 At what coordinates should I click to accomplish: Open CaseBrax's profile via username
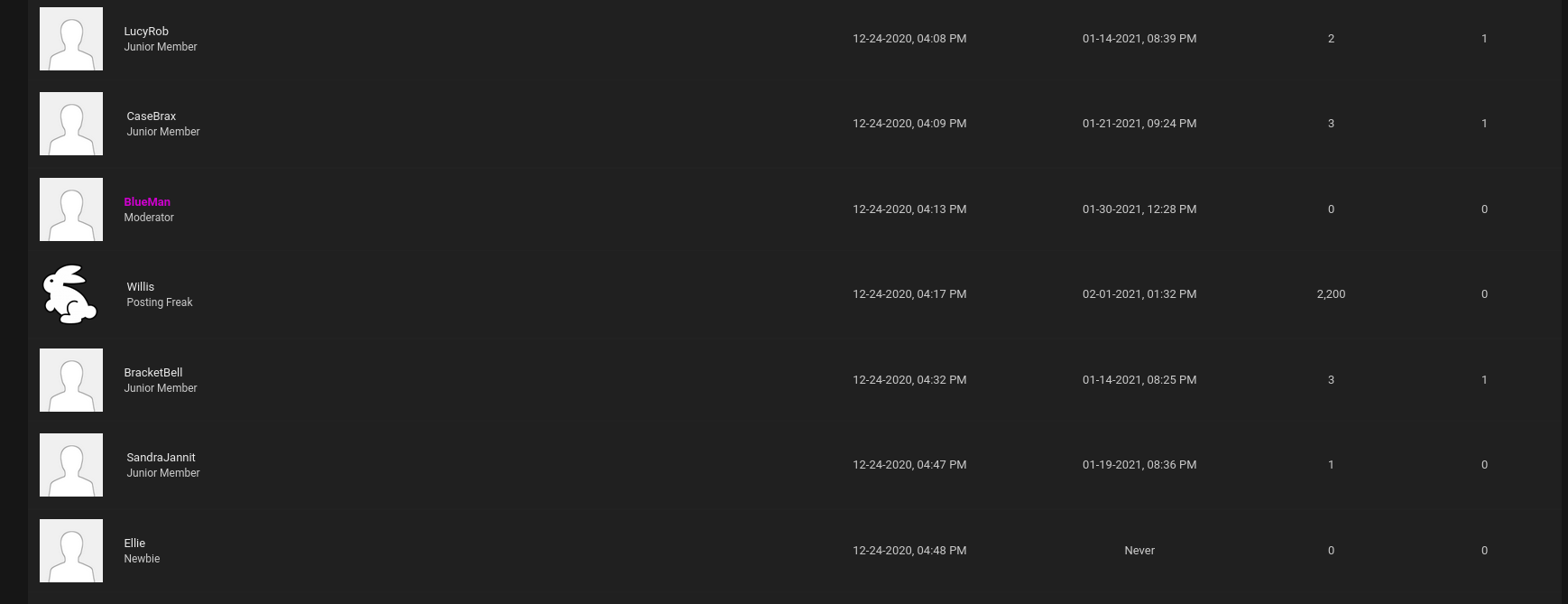[151, 116]
